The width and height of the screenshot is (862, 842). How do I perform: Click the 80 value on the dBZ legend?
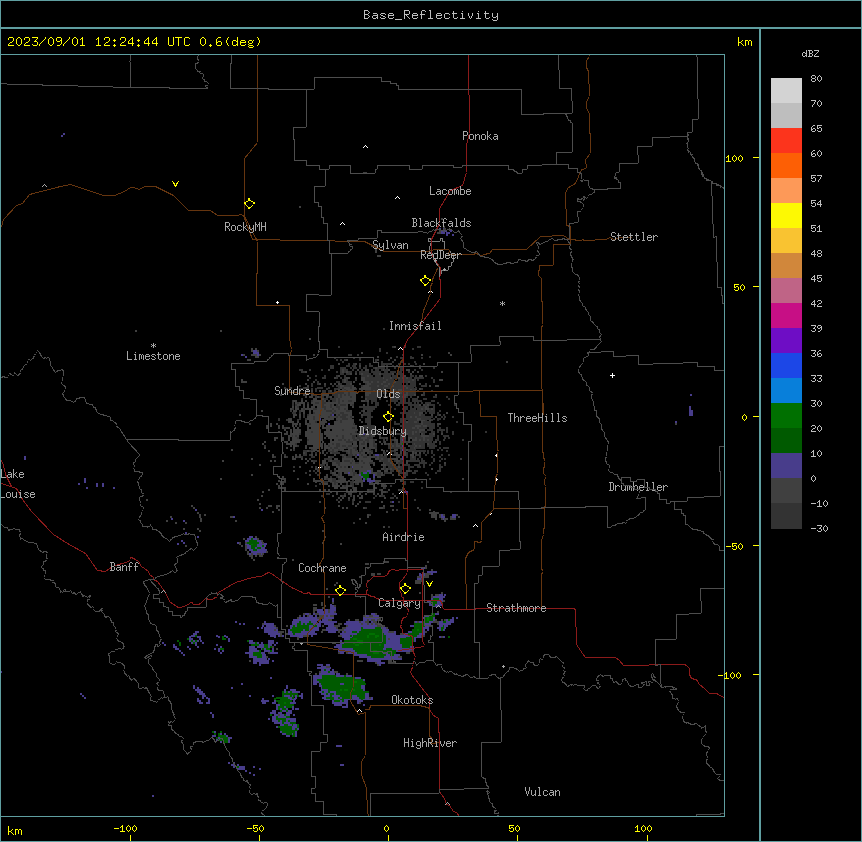[x=816, y=79]
